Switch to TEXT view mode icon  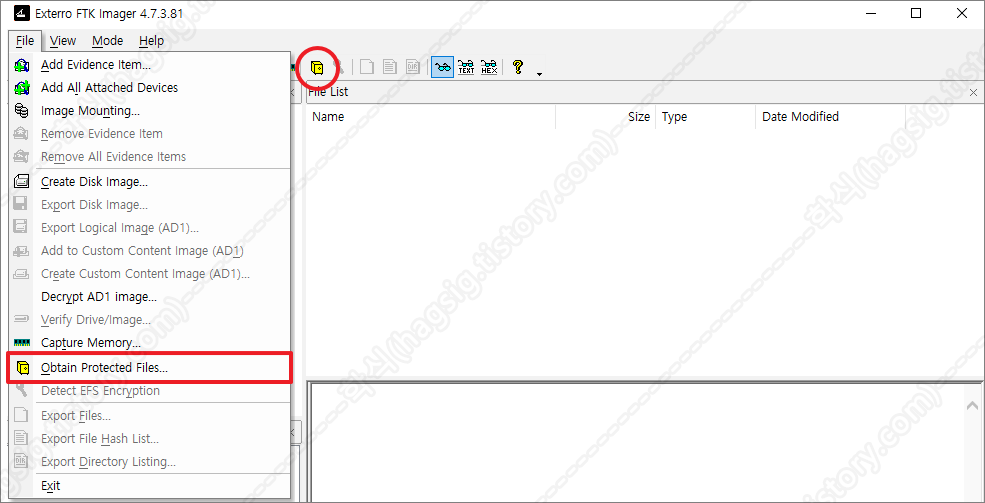click(466, 67)
